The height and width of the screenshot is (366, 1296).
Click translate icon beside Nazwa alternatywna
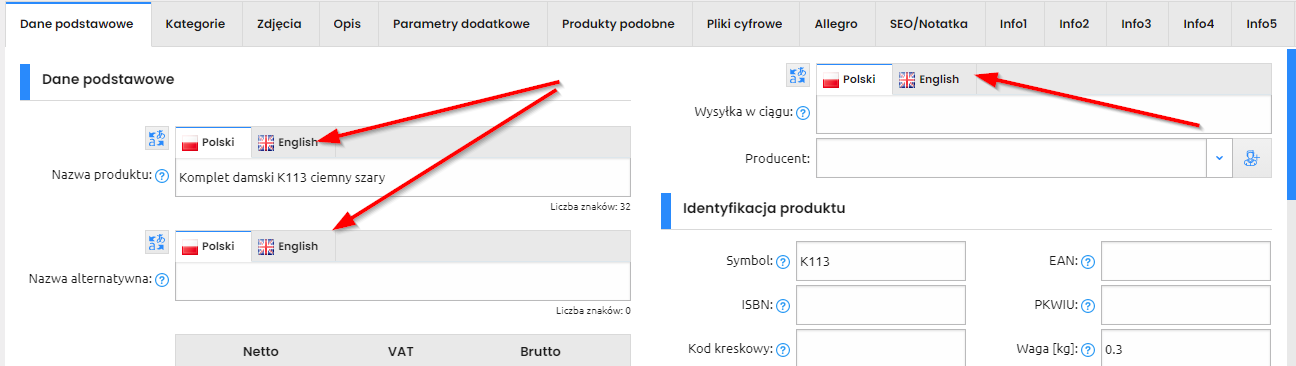click(157, 242)
